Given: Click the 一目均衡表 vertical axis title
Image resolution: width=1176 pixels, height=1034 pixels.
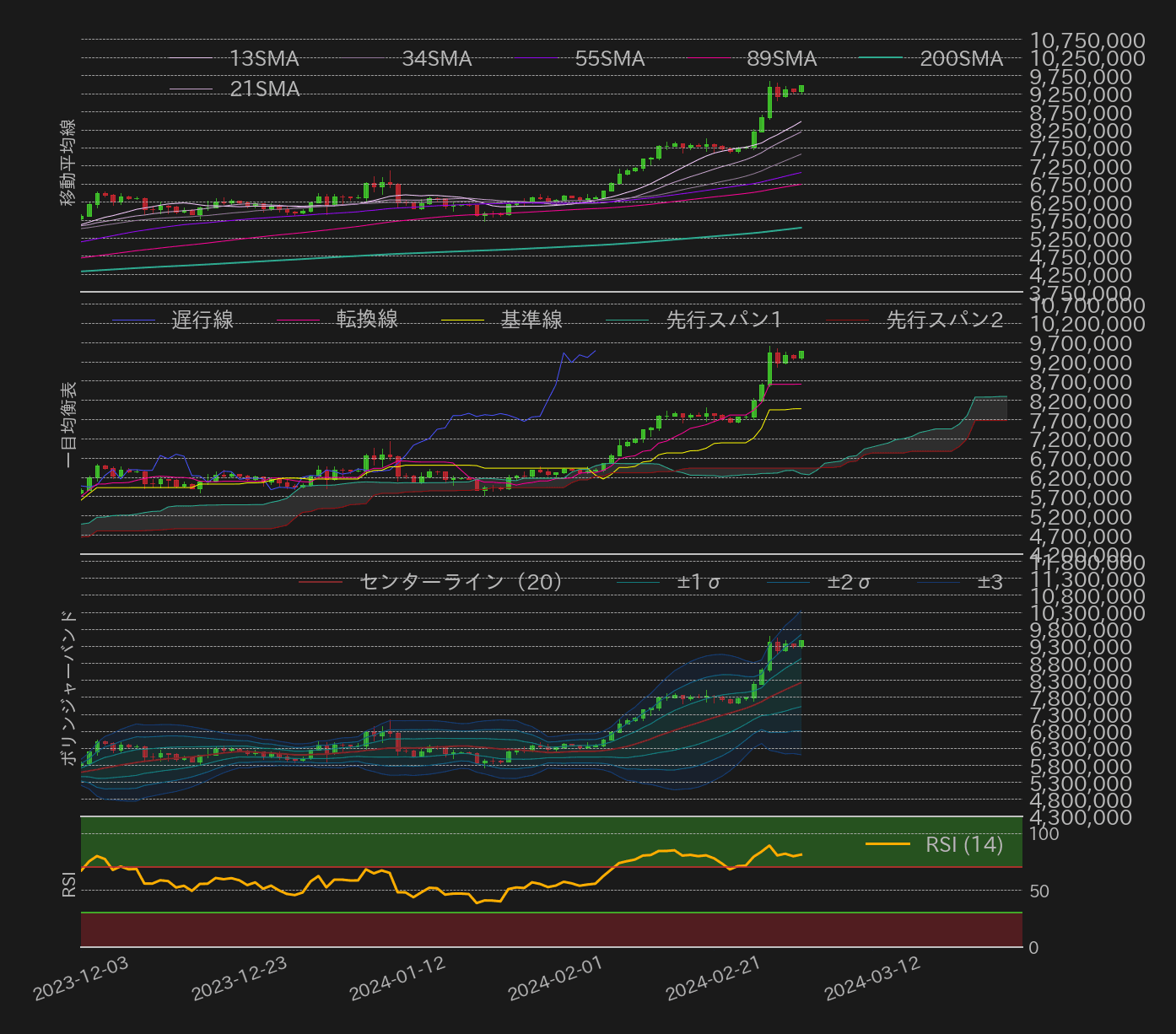Looking at the screenshot, I should pyautogui.click(x=69, y=423).
